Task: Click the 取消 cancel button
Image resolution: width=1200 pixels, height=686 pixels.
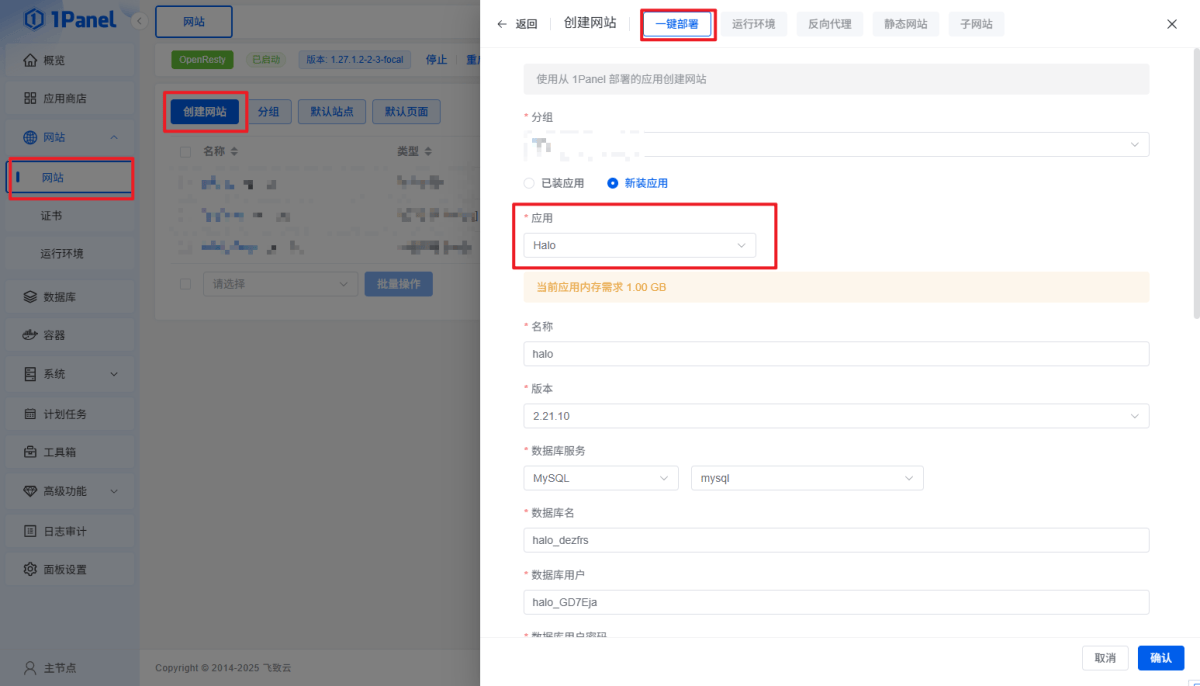Action: tap(1104, 658)
